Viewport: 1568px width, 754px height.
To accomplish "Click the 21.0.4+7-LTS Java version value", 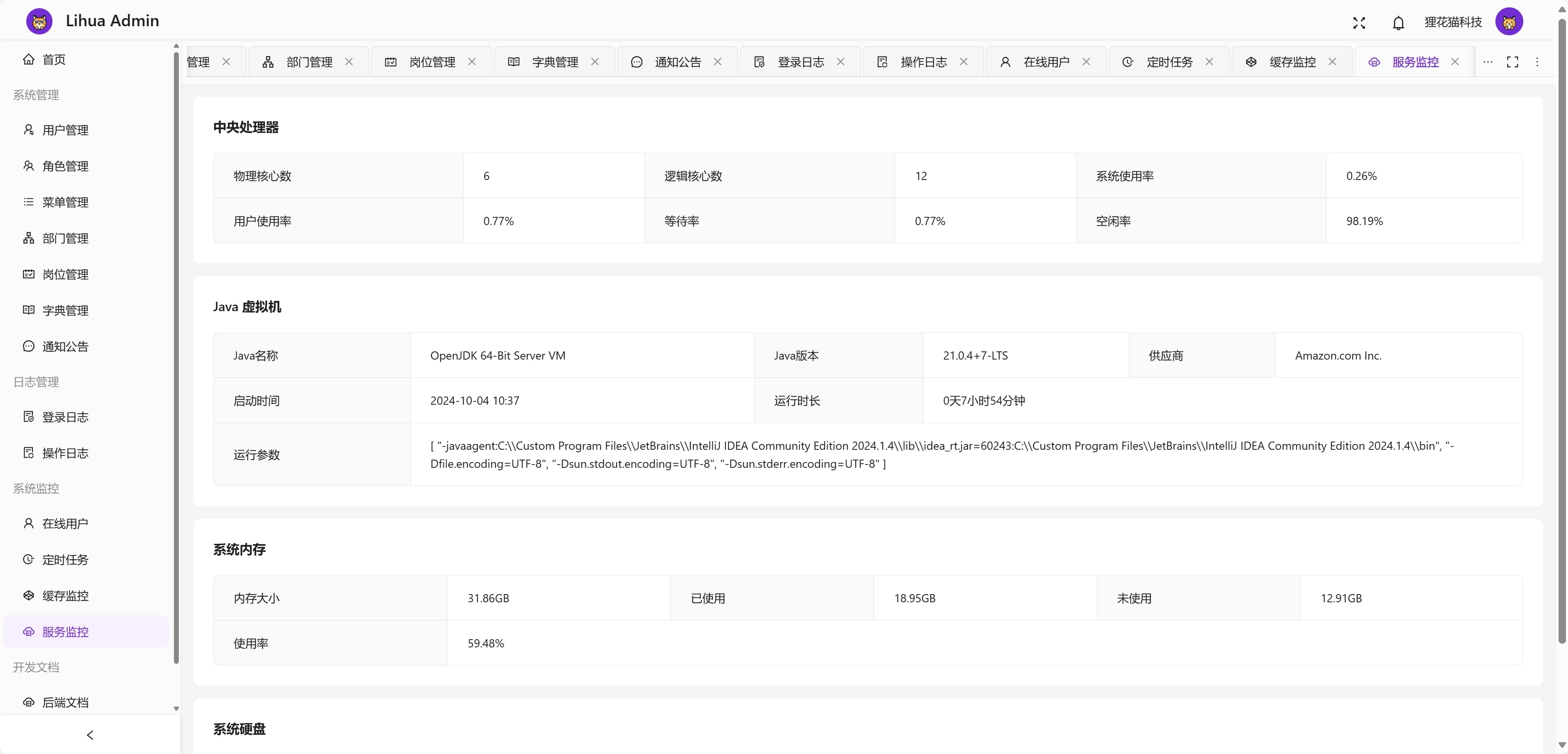I will (x=975, y=355).
